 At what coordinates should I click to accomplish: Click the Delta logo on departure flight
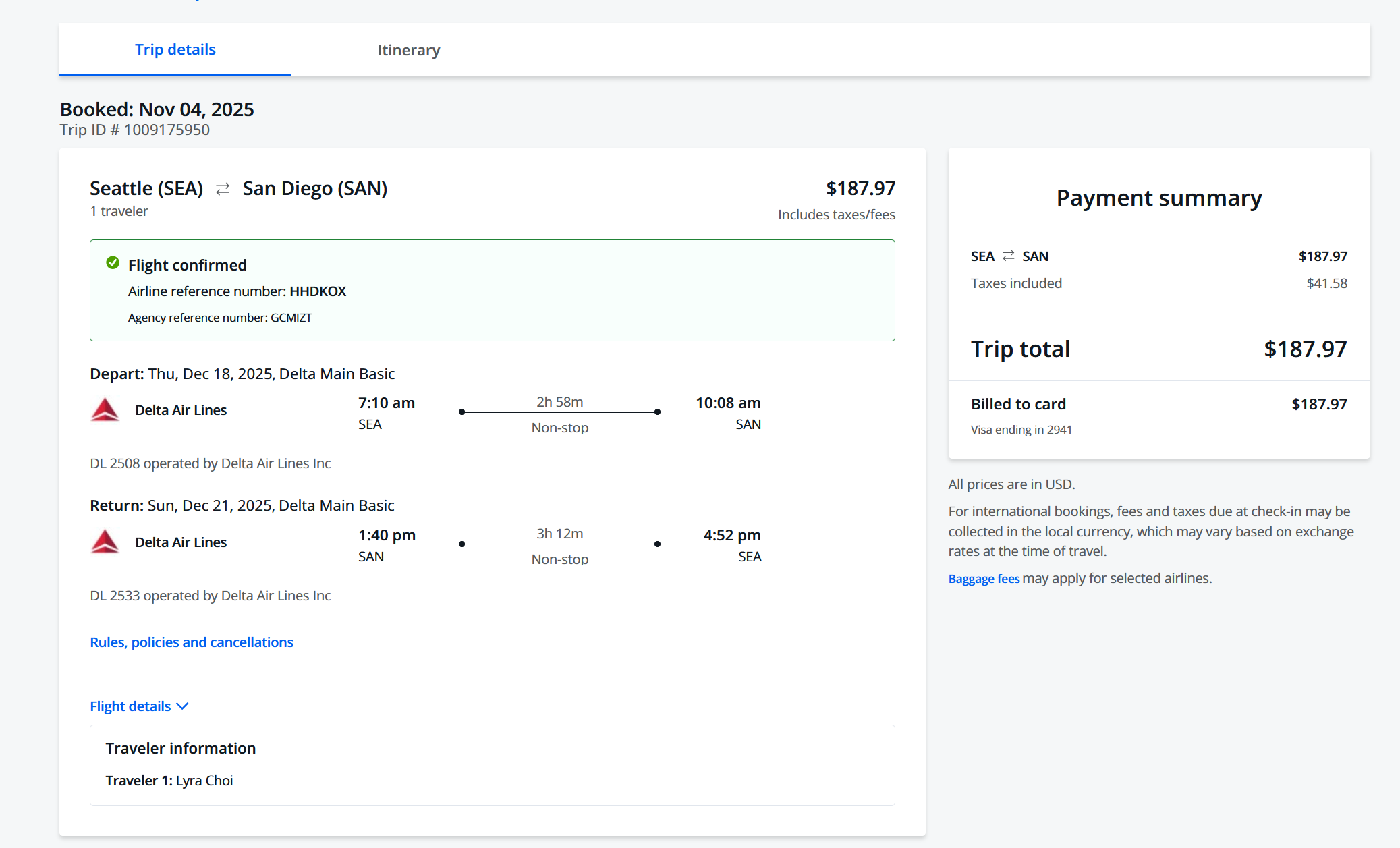click(105, 410)
